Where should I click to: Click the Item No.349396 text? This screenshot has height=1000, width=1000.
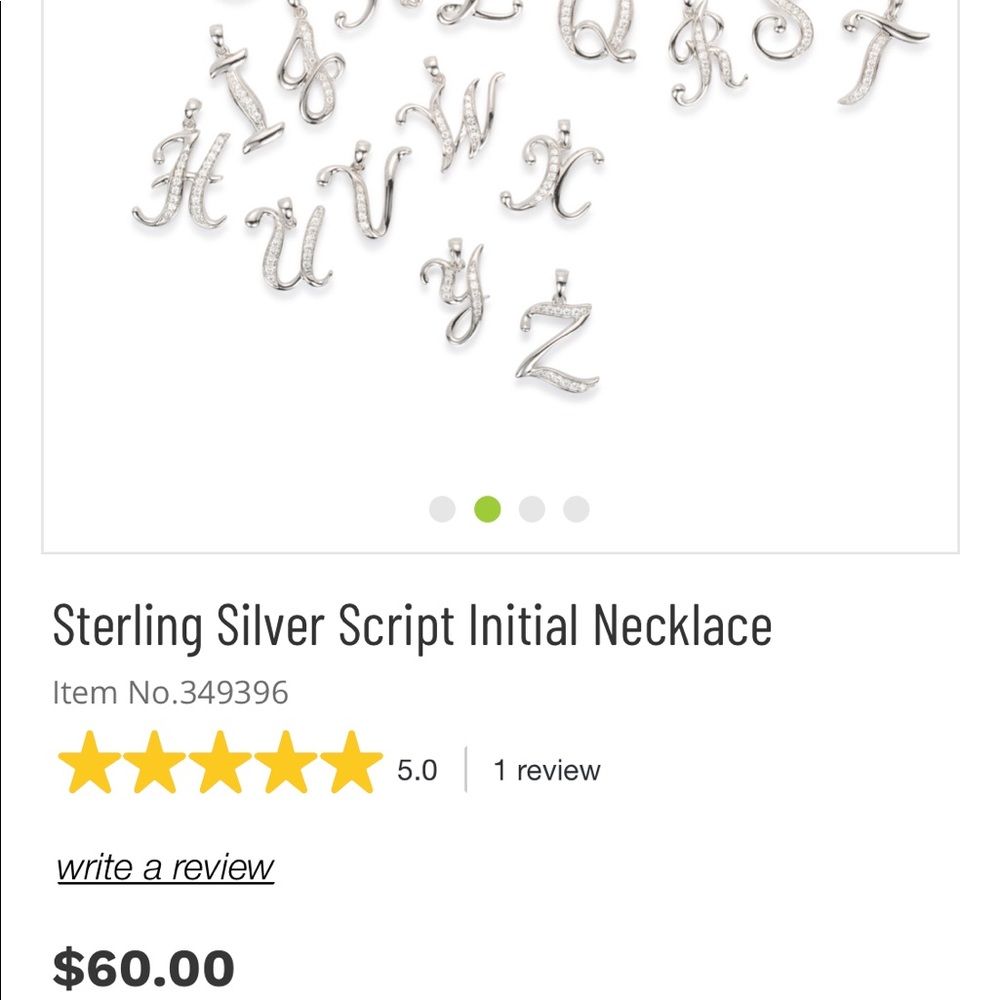coord(168,691)
